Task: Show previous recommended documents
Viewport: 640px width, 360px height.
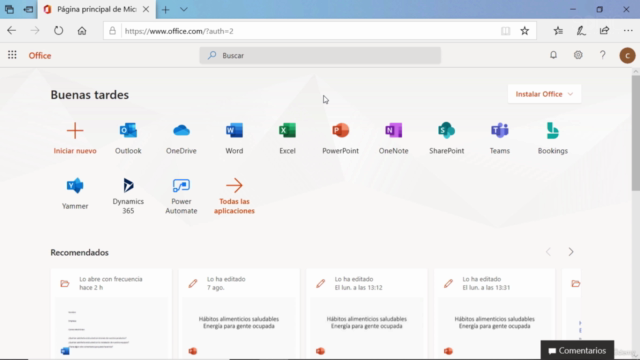Action: [x=548, y=252]
